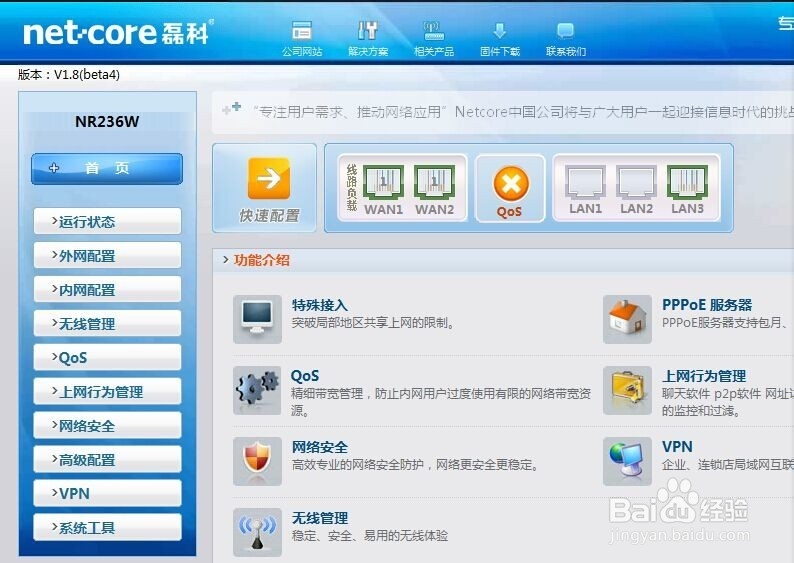Screen dimensions: 794x563
Task: Click the PPPoE 服务器 house icon
Action: tap(627, 319)
